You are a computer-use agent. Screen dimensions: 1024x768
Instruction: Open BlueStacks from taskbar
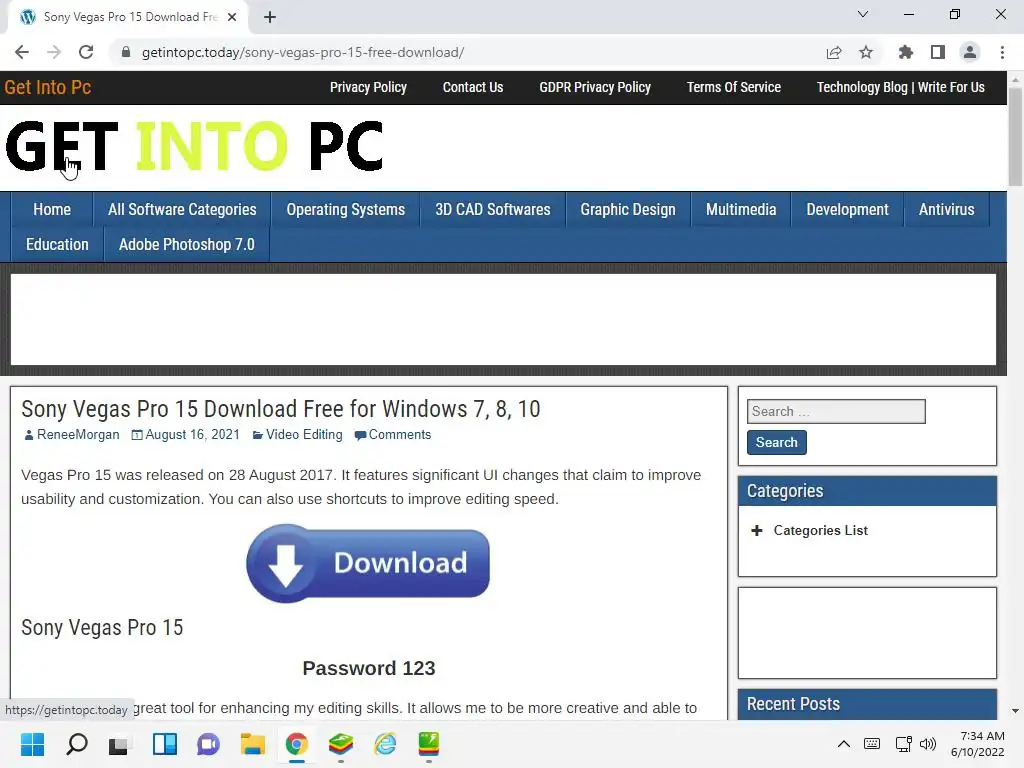click(341, 744)
